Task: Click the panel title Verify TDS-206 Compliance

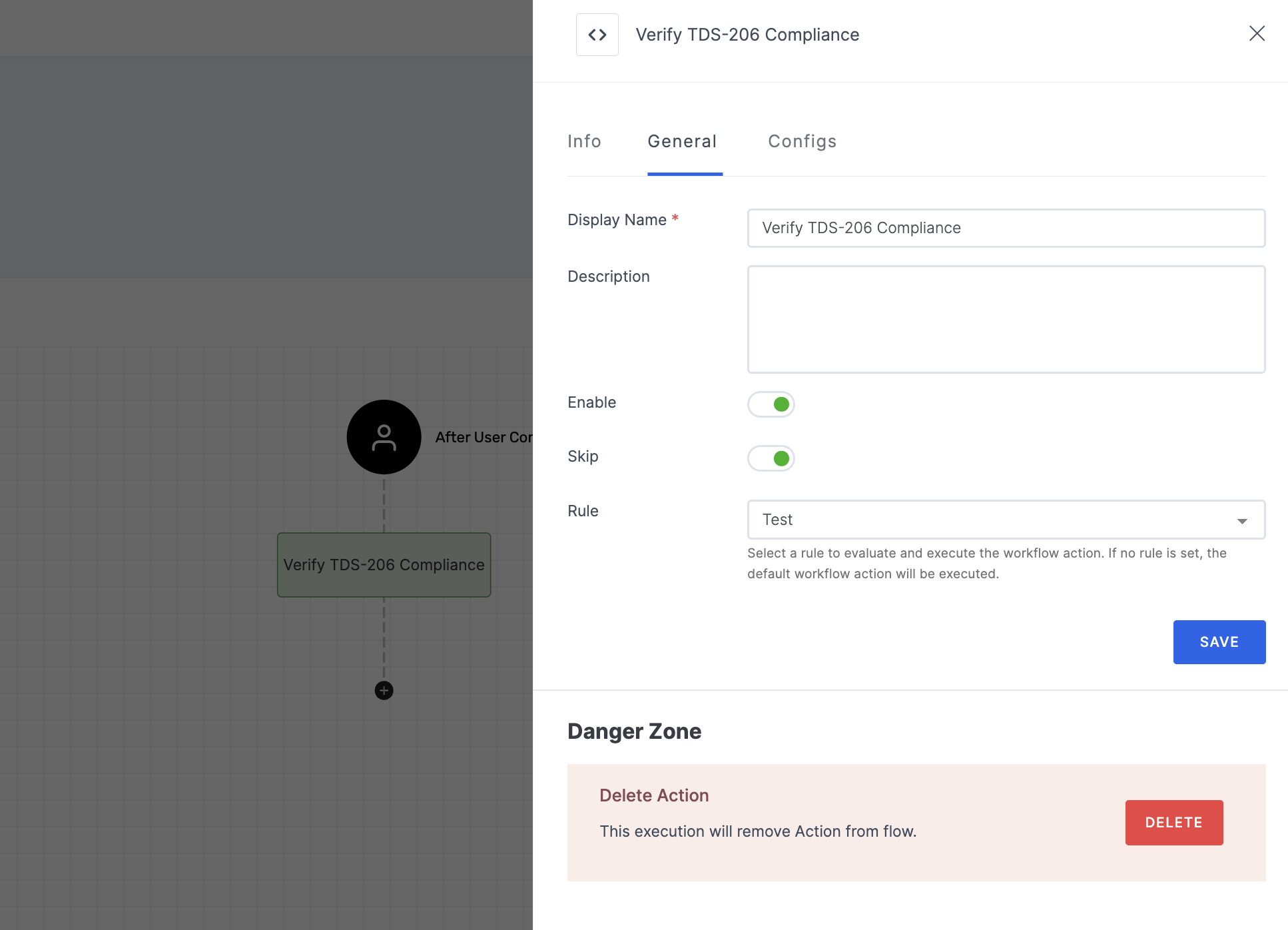Action: [x=747, y=35]
